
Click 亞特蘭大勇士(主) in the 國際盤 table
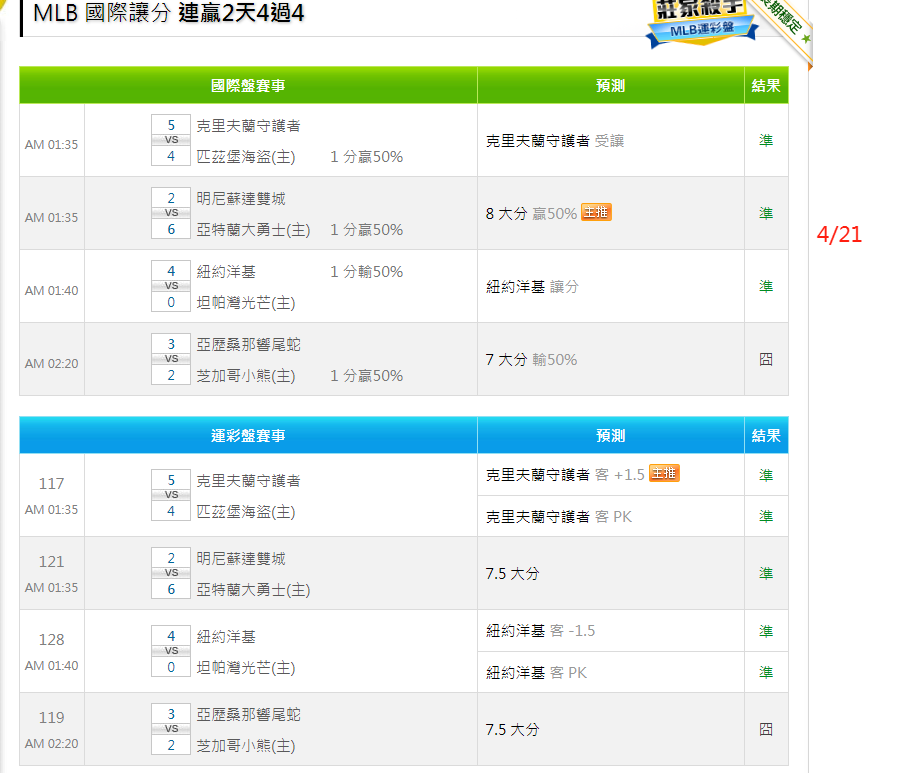(x=253, y=230)
